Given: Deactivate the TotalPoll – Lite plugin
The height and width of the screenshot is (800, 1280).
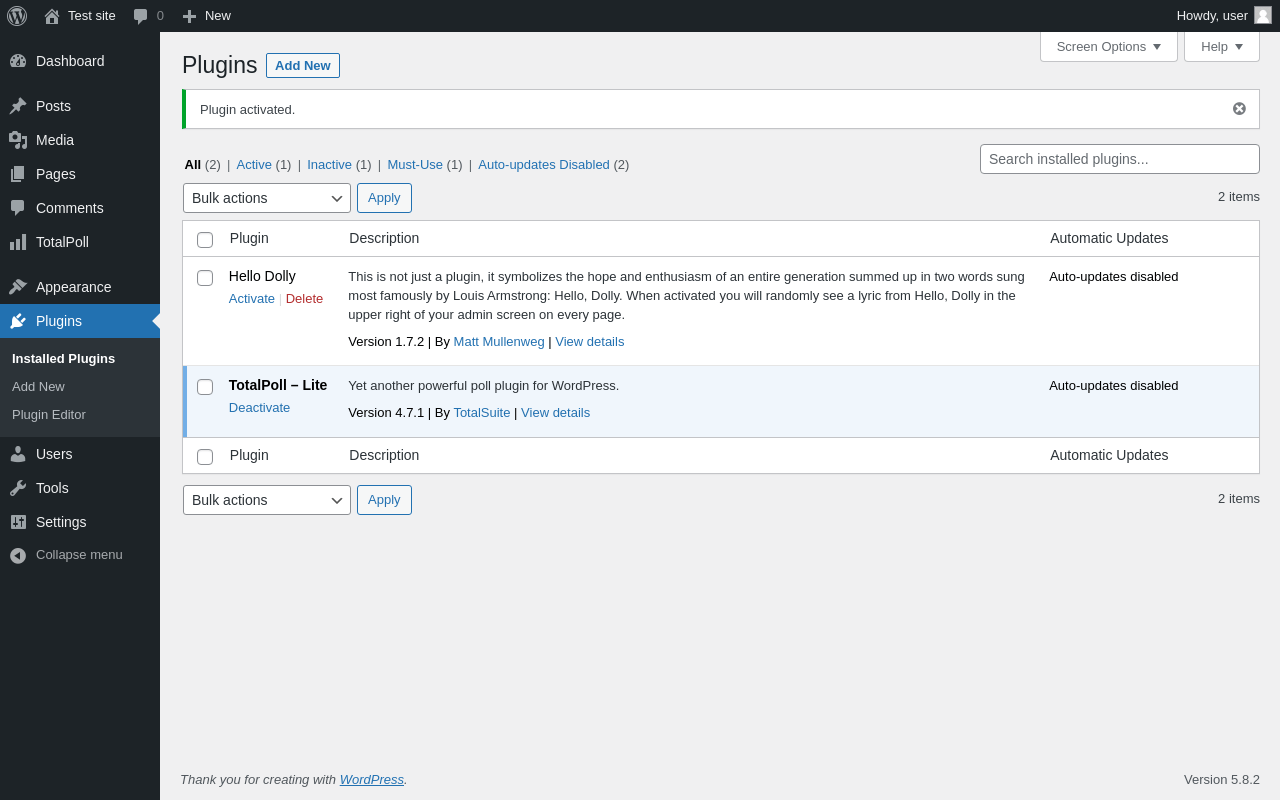Looking at the screenshot, I should (x=259, y=408).
